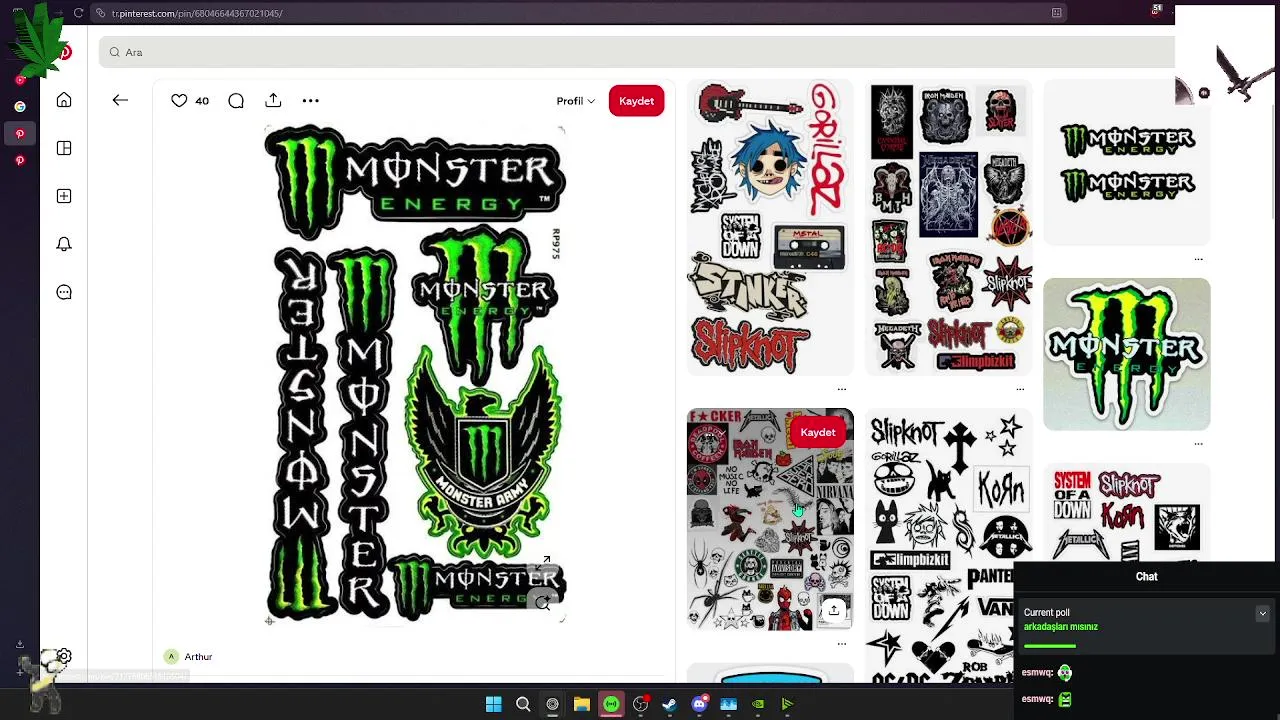Open Steam from the taskbar

670,704
